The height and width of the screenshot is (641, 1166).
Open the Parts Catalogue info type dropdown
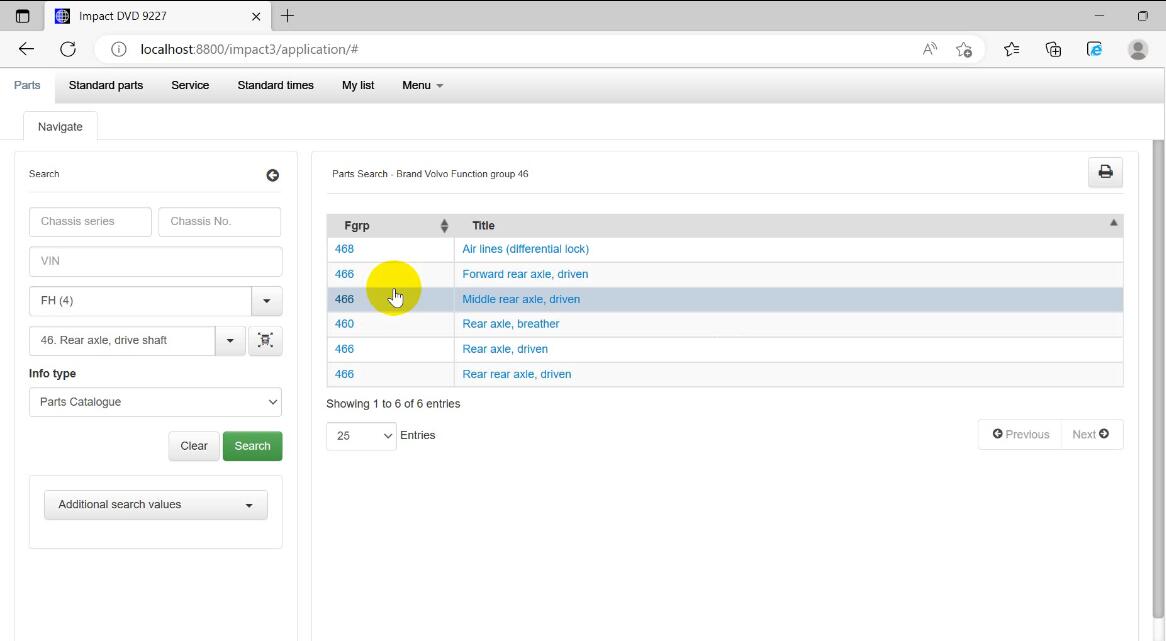[x=155, y=402]
